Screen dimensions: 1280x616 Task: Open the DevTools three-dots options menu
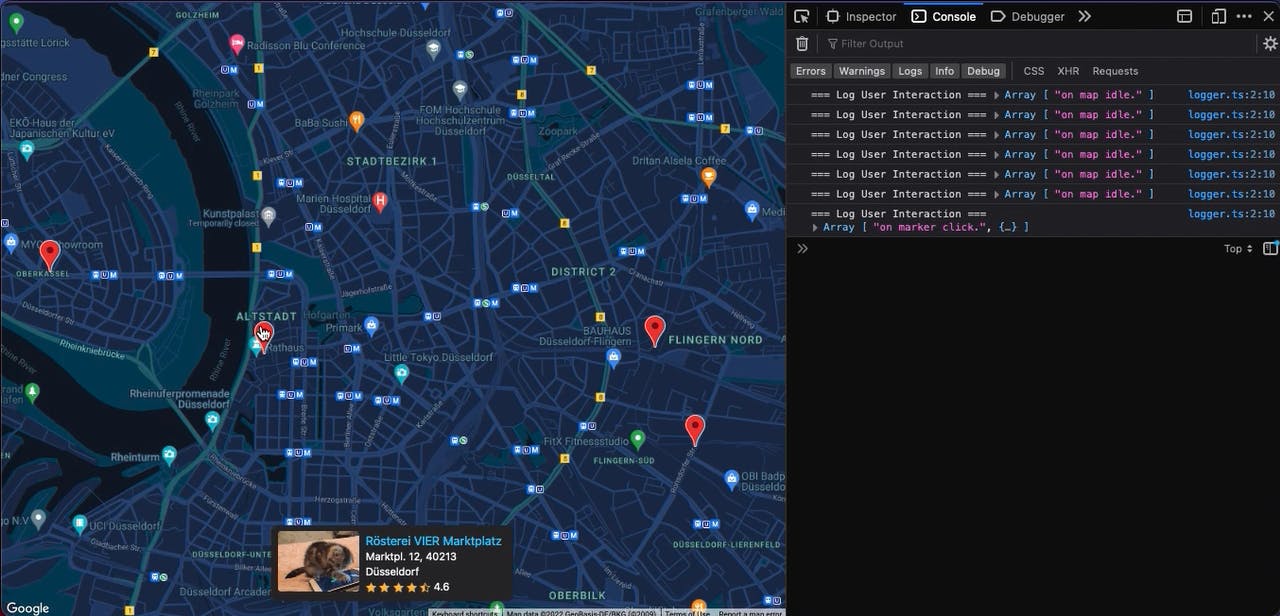pyautogui.click(x=1244, y=16)
